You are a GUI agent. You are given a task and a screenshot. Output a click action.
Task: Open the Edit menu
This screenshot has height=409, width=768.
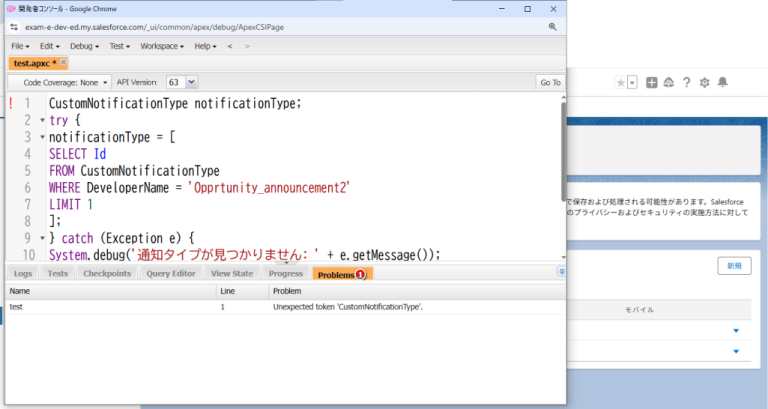coord(49,46)
